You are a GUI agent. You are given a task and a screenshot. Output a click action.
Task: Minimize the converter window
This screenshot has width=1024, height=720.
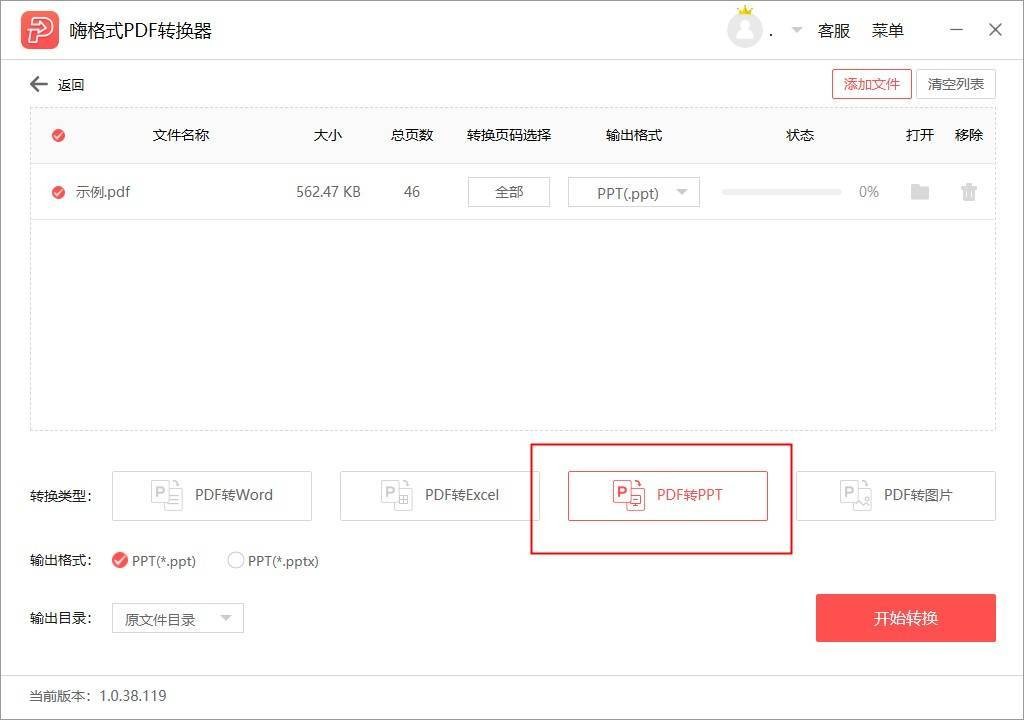(x=956, y=29)
